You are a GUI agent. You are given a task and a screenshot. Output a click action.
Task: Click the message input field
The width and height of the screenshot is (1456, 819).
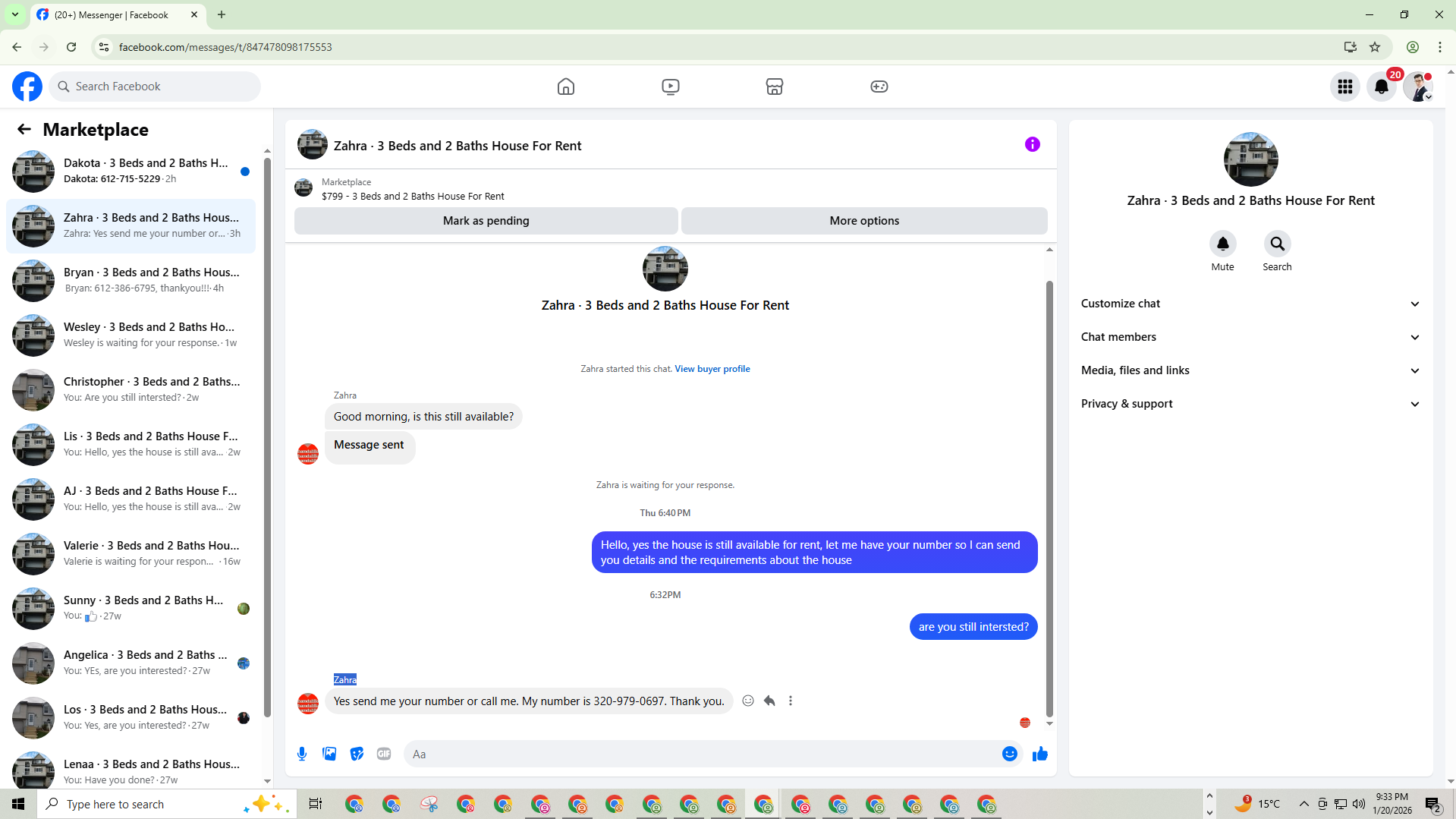point(702,754)
